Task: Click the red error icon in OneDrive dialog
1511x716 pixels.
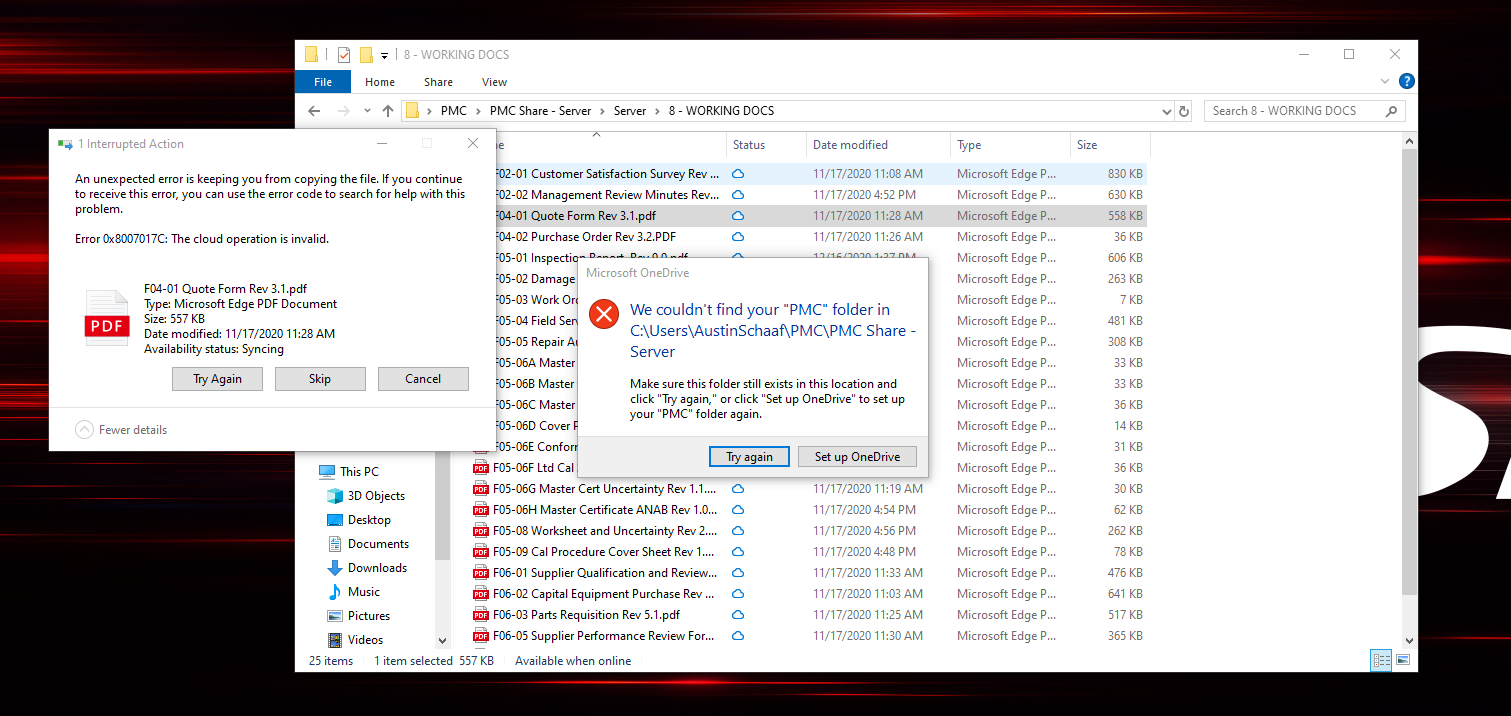Action: coord(604,314)
